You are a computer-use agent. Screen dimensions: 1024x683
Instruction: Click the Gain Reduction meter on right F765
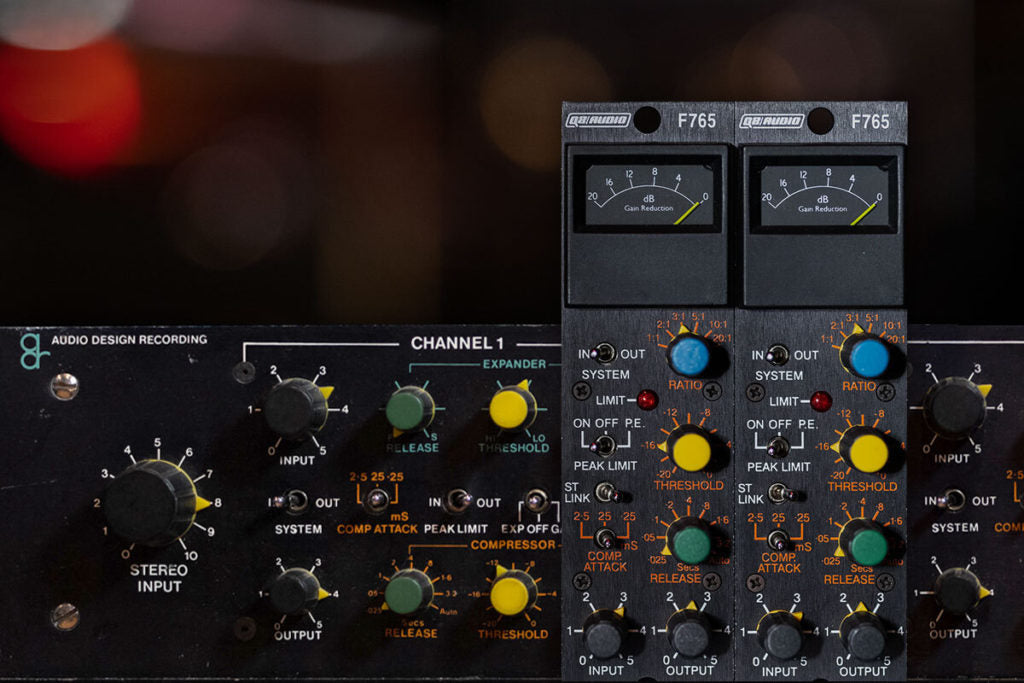coord(824,196)
